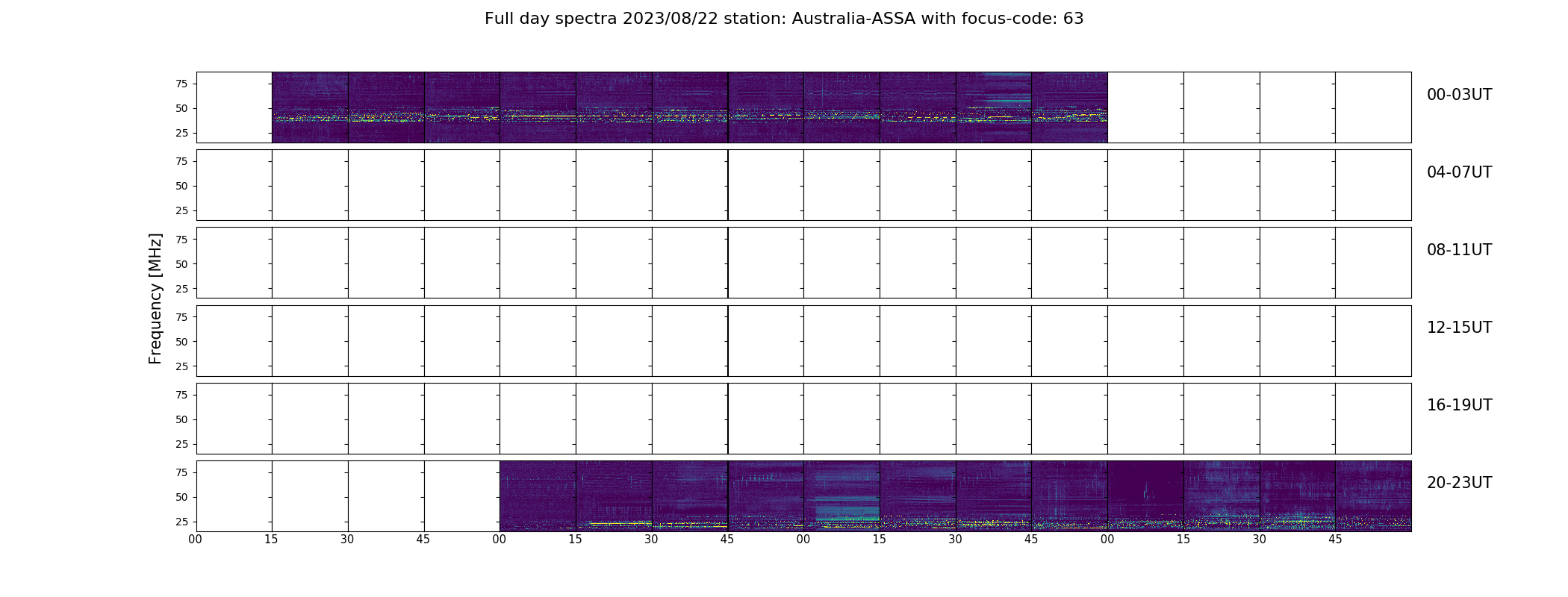Click the empty 16-19UT plot panel
Screen dimensions: 1568x597
tap(803, 419)
